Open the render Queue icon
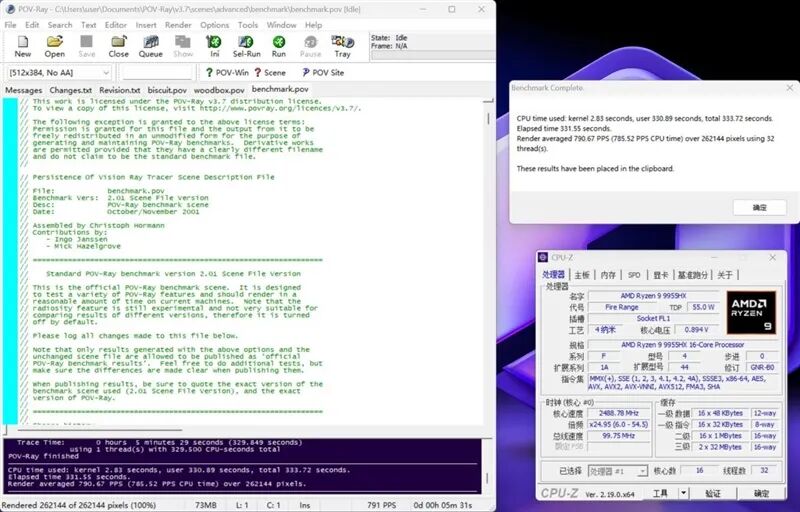800x512 pixels. click(151, 46)
